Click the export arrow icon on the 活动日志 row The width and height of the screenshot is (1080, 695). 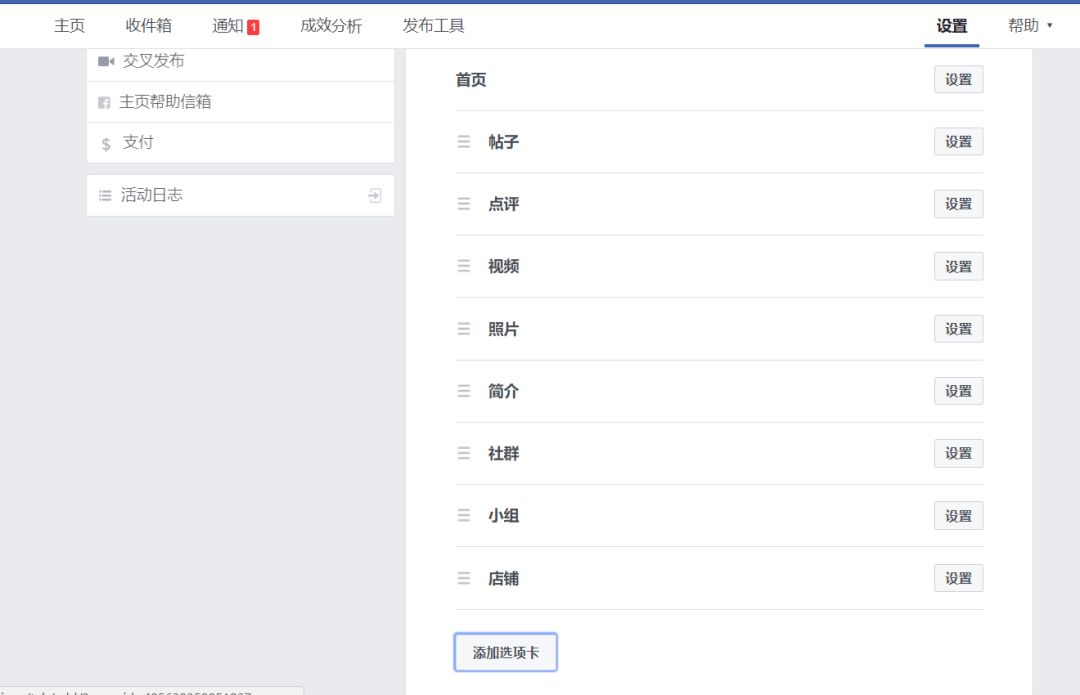pyautogui.click(x=373, y=195)
